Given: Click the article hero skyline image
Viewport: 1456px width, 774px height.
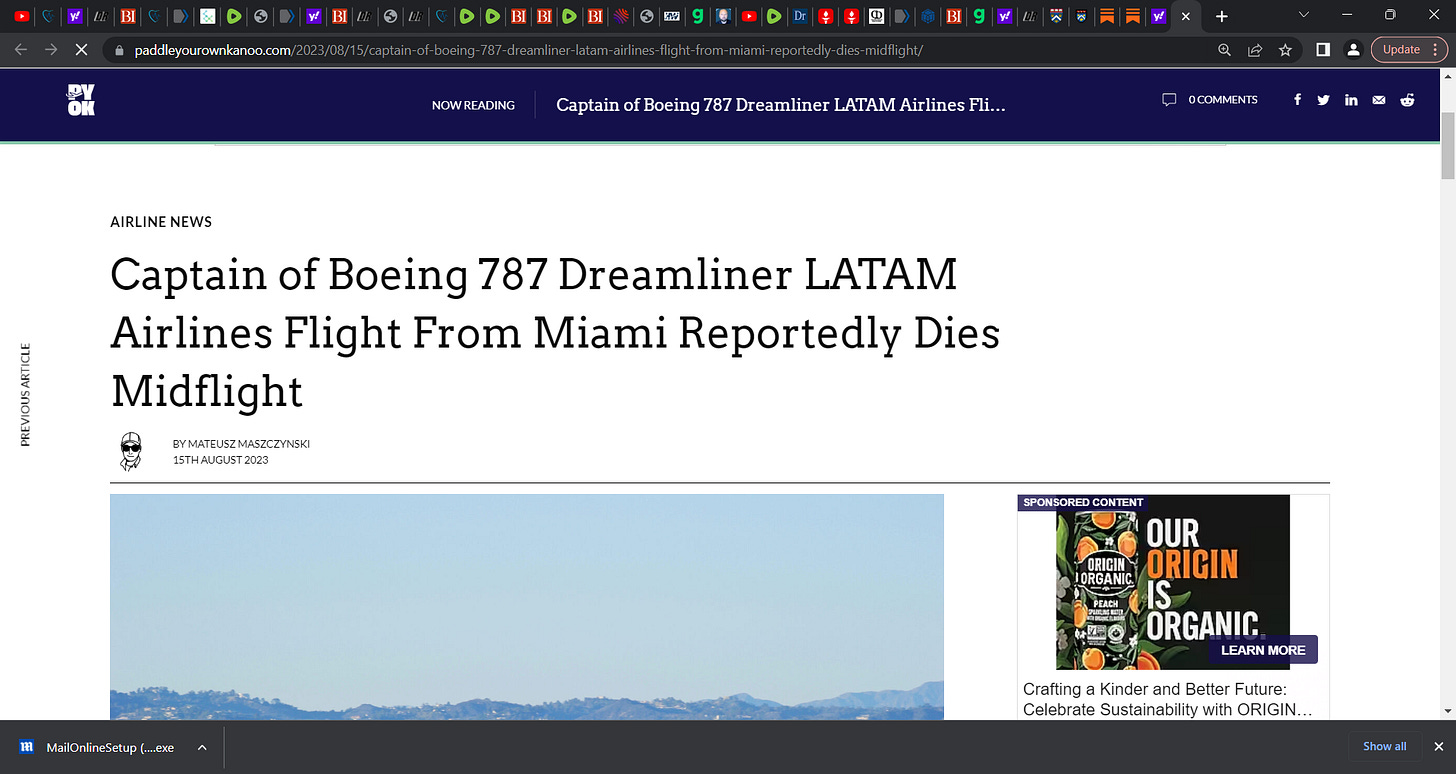Looking at the screenshot, I should click(x=527, y=607).
